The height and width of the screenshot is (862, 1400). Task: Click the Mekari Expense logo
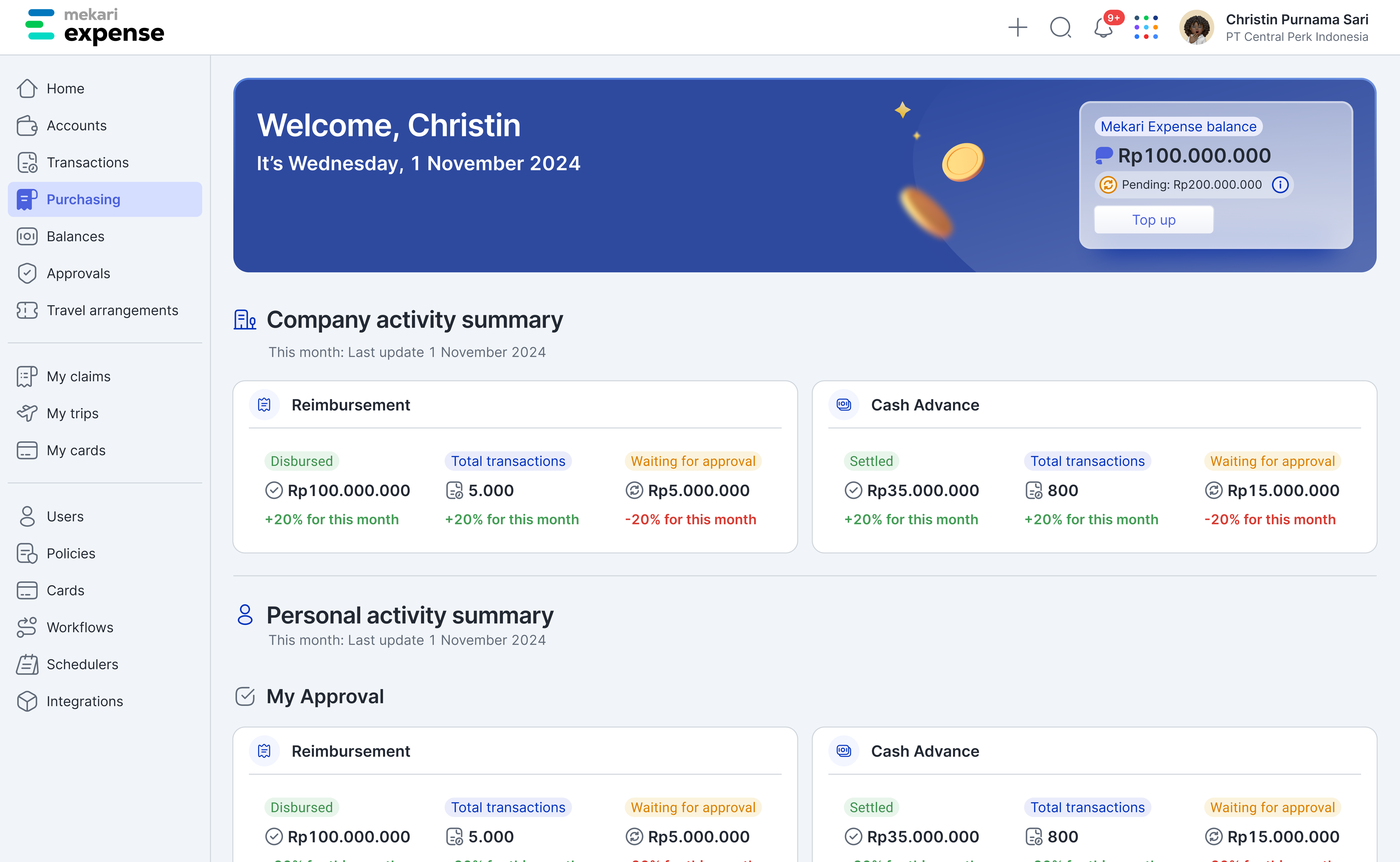tap(95, 26)
